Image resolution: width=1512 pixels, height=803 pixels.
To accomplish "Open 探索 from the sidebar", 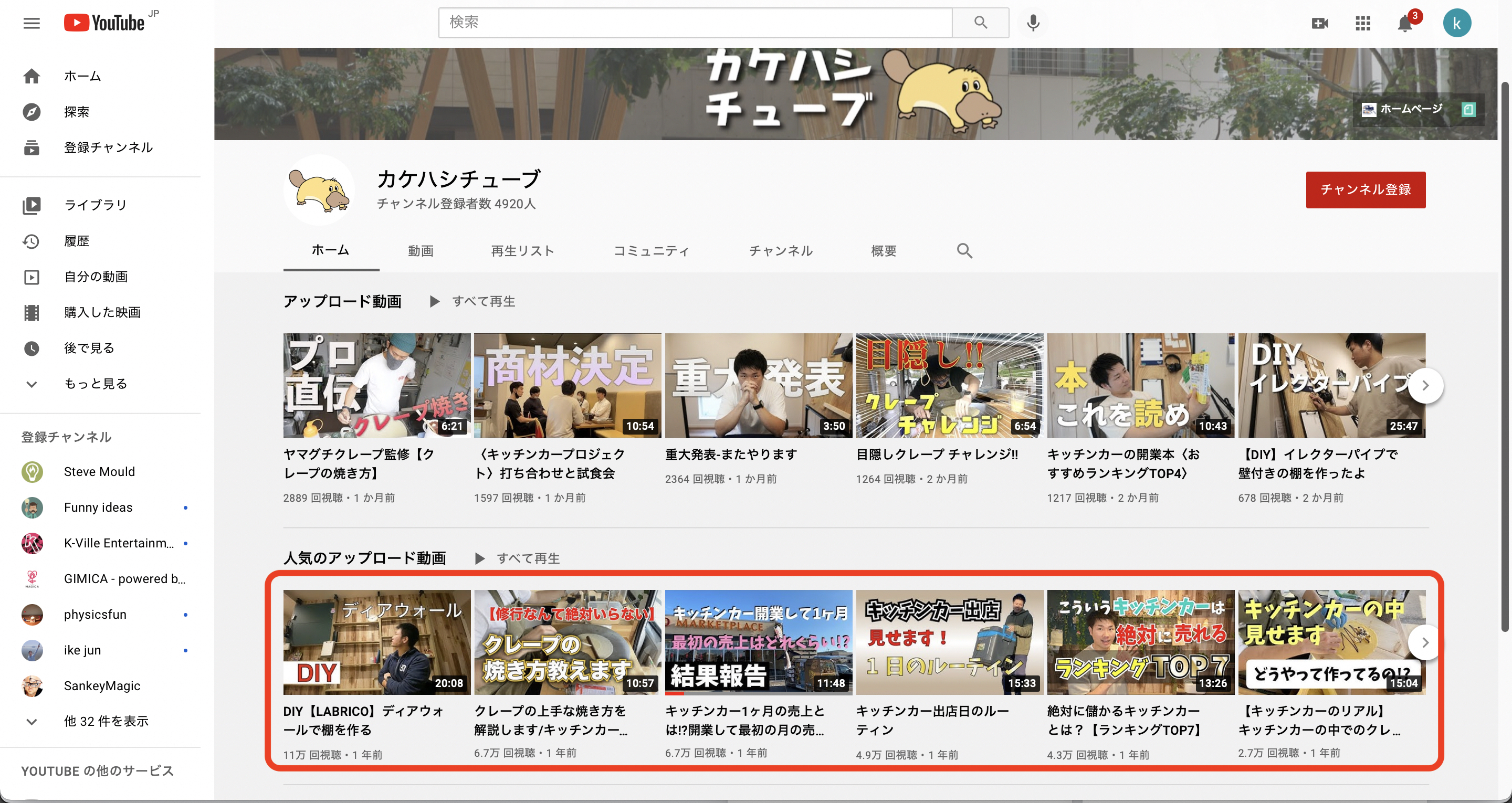I will [x=77, y=111].
